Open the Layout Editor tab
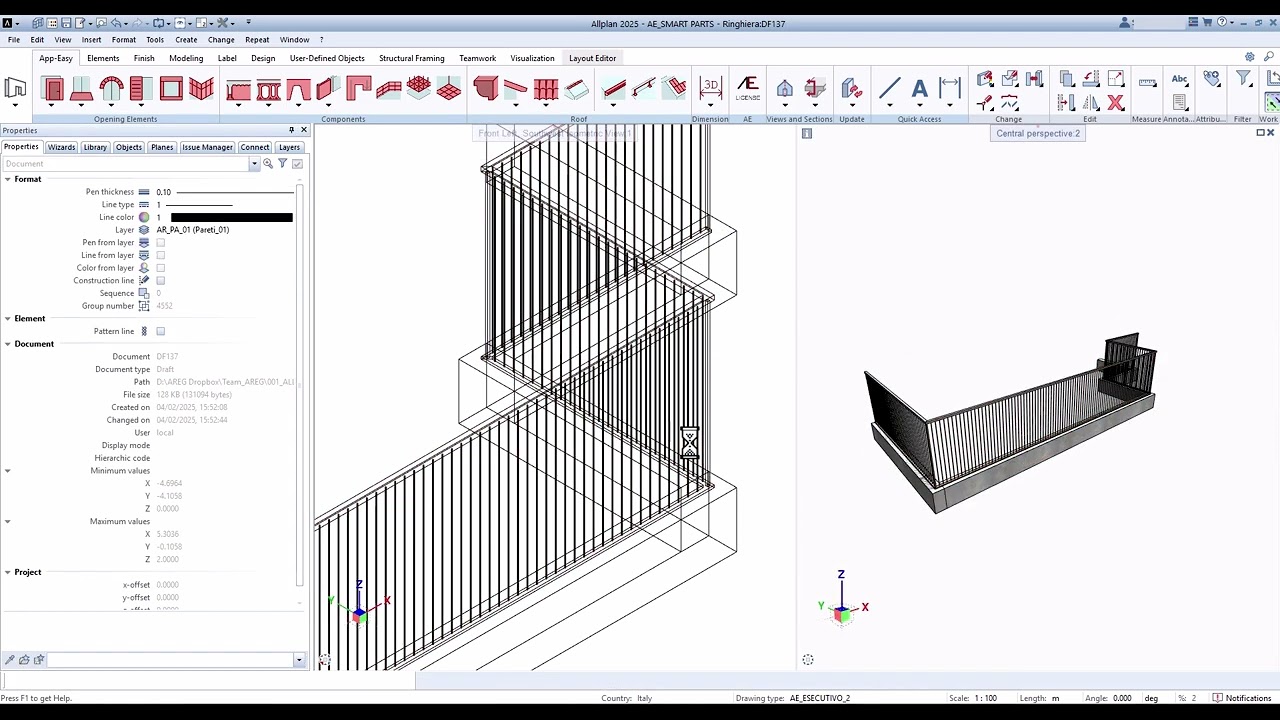 (592, 58)
